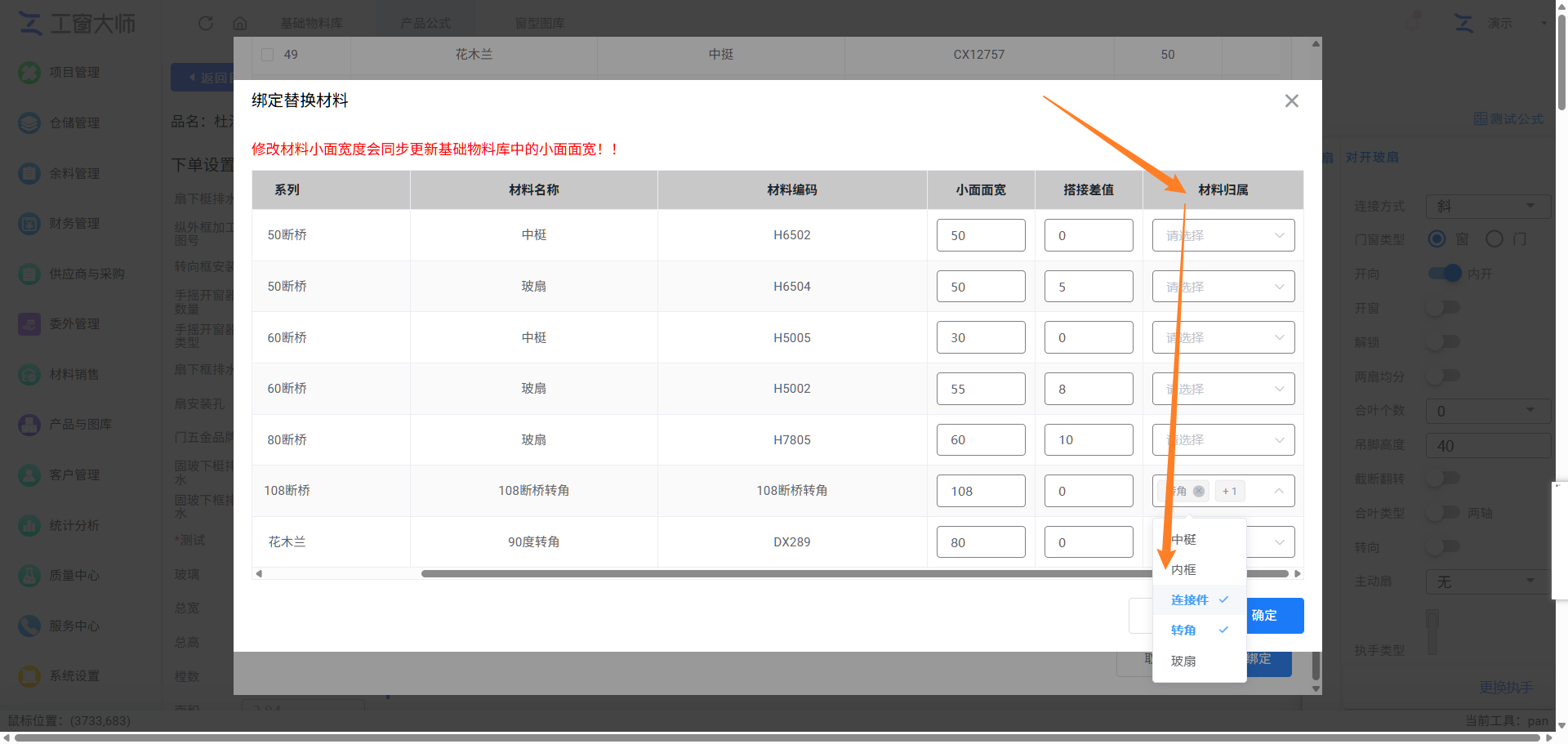Viewport: 1568px width, 744px height.
Task: Deselect 连接件 in the dropdown list
Action: point(1199,600)
